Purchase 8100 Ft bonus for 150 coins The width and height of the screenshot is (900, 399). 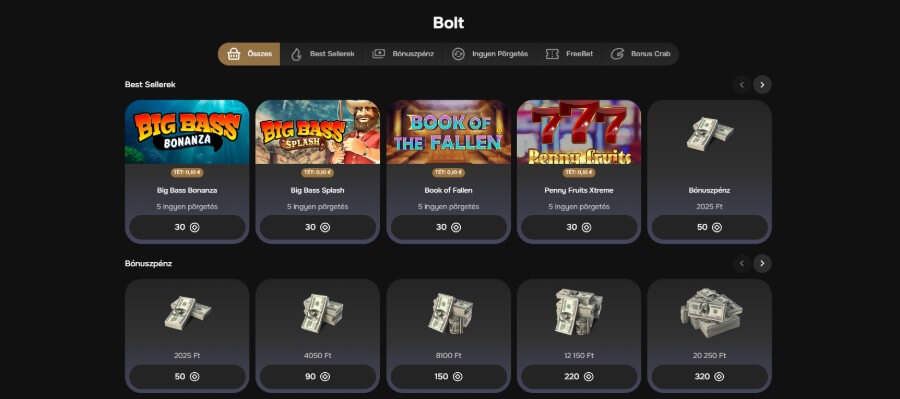coord(448,377)
